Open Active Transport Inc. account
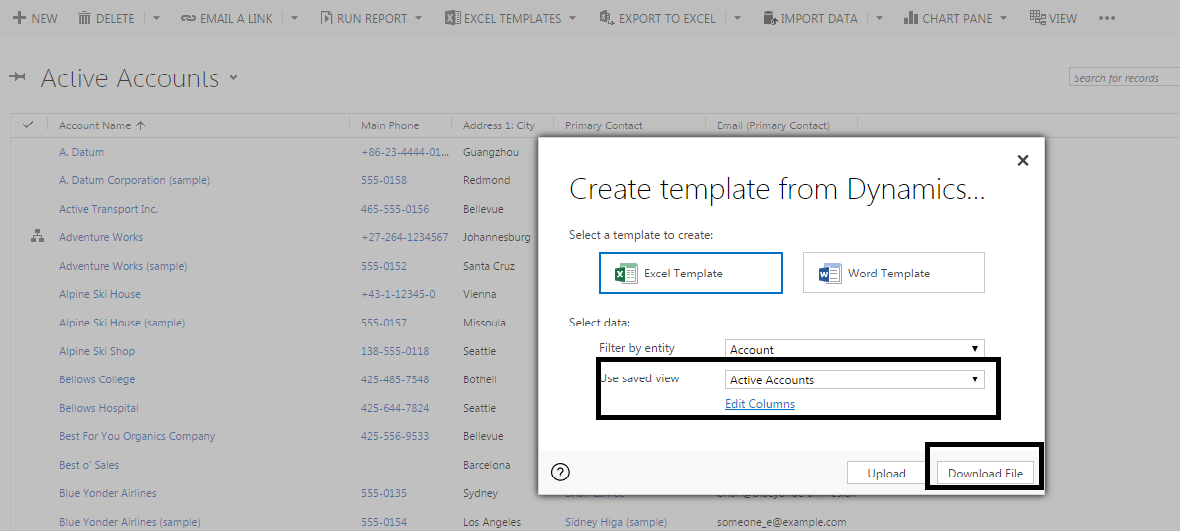Image resolution: width=1180 pixels, height=531 pixels. (x=108, y=209)
